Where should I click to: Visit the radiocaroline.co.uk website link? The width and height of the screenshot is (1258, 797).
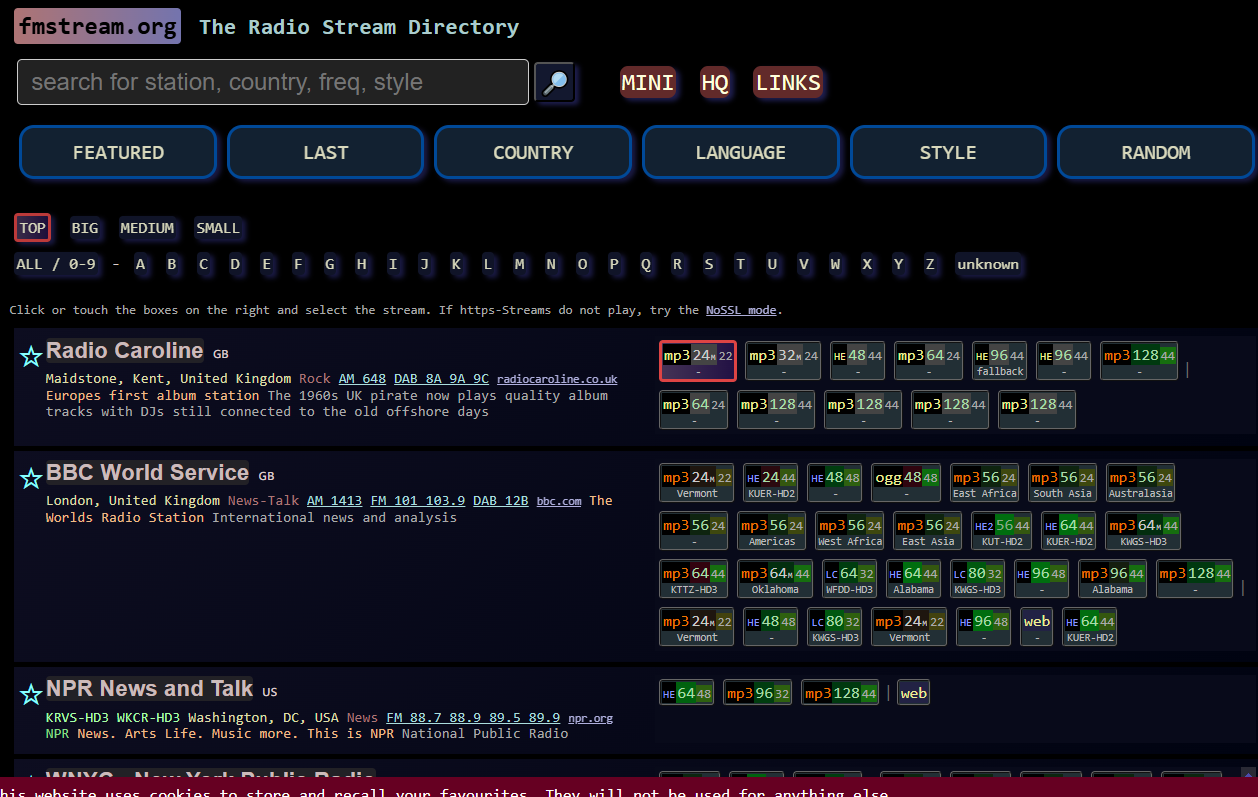[x=557, y=378]
